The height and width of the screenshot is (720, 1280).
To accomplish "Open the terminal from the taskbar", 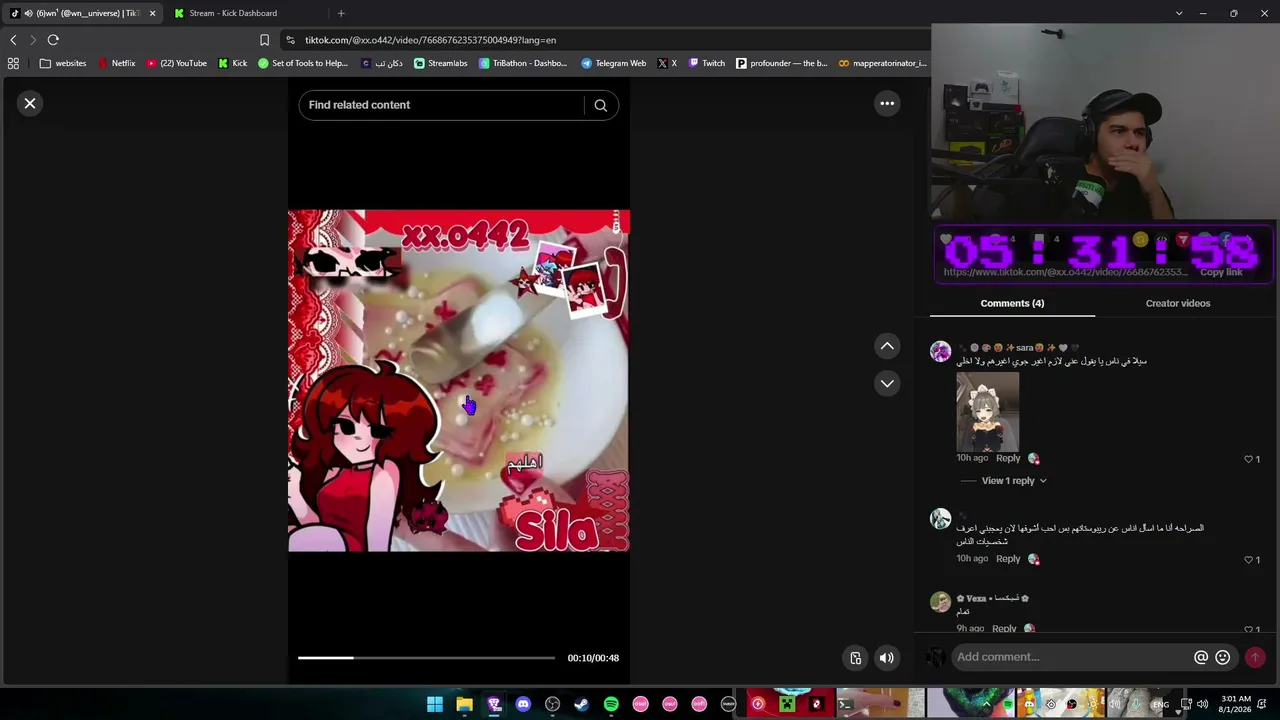I will (845, 704).
